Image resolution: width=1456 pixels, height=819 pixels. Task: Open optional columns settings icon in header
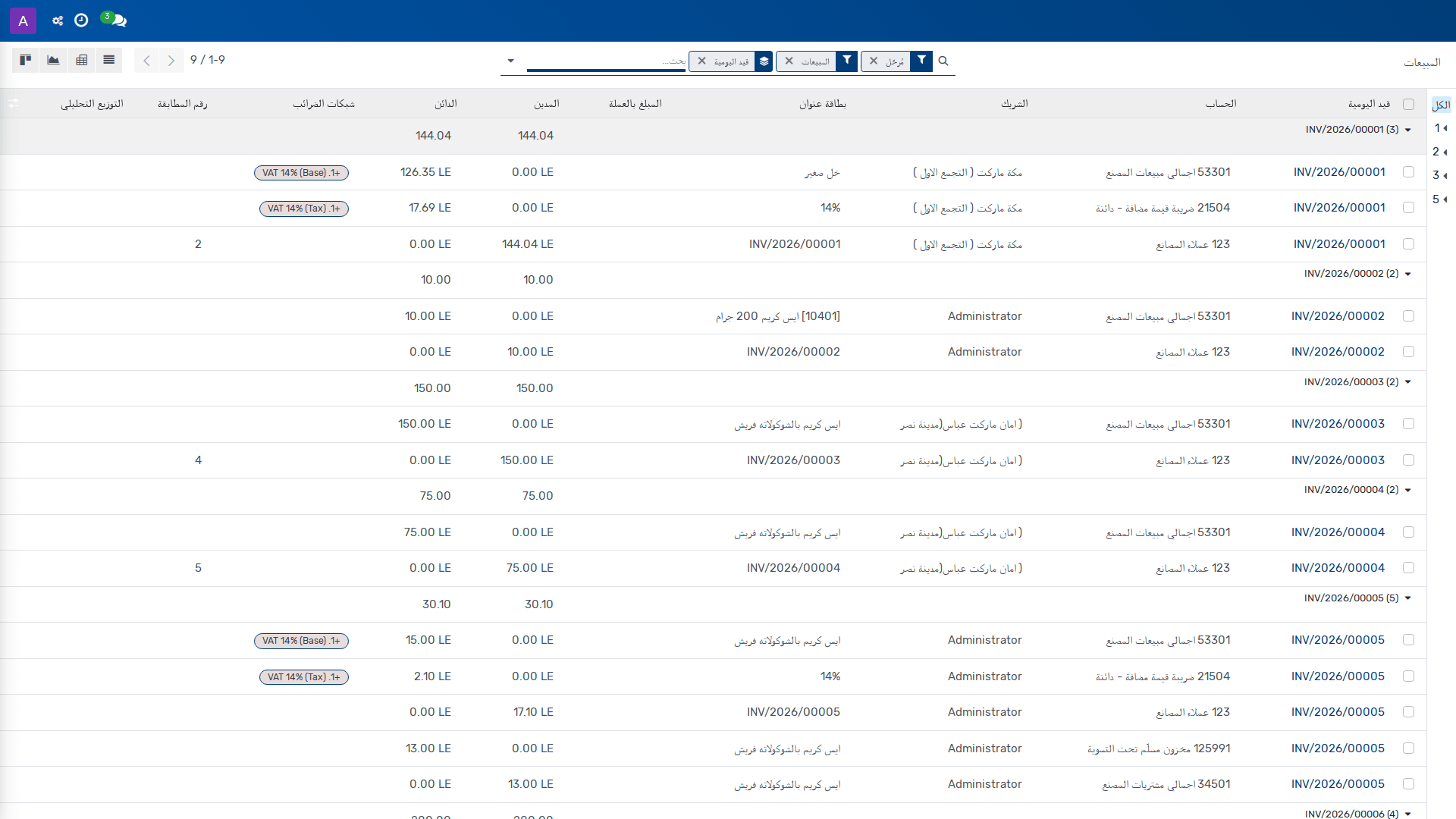pos(14,103)
